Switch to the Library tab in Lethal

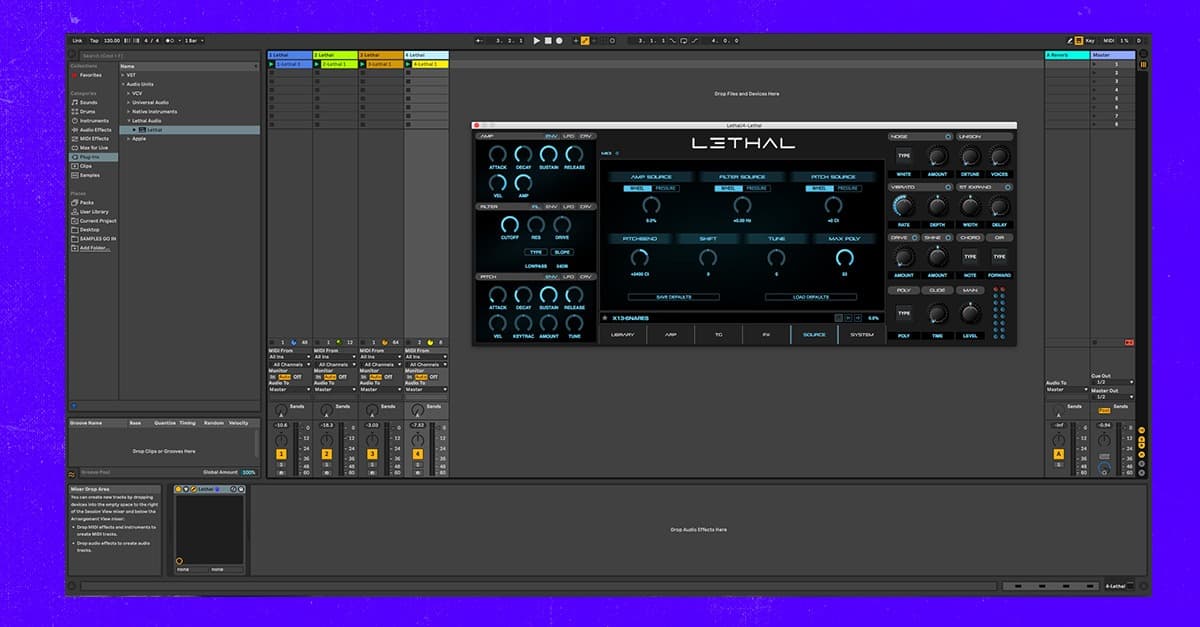click(623, 334)
